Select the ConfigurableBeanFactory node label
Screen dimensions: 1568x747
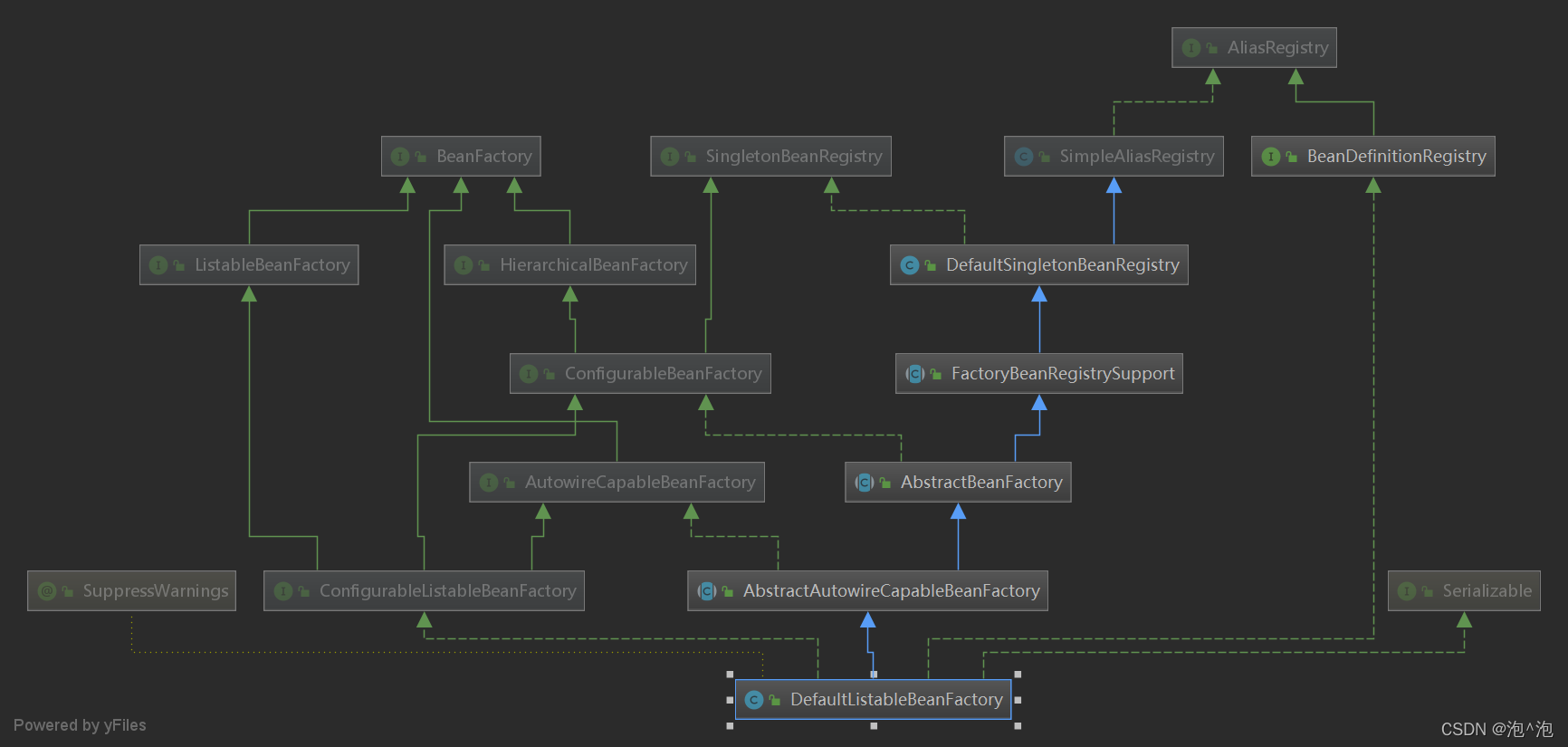pos(664,373)
